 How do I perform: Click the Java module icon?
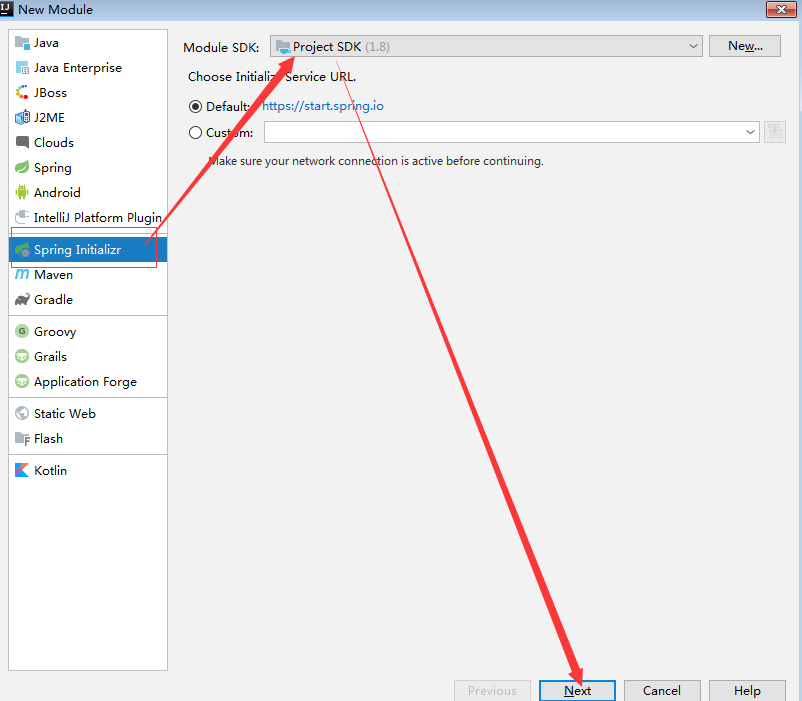coord(22,43)
